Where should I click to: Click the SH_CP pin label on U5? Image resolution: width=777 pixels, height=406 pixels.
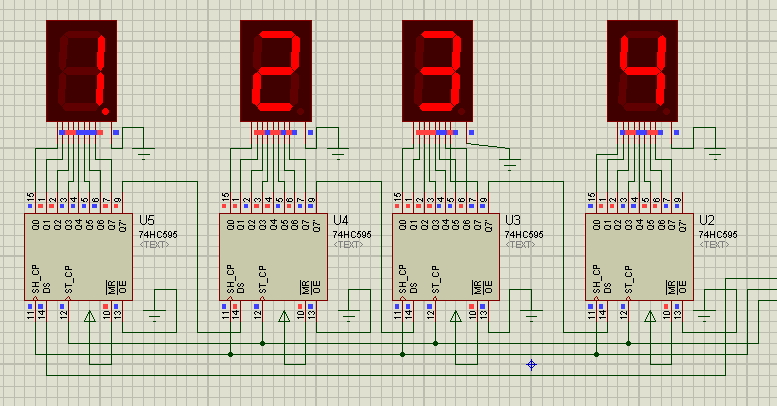[36, 279]
